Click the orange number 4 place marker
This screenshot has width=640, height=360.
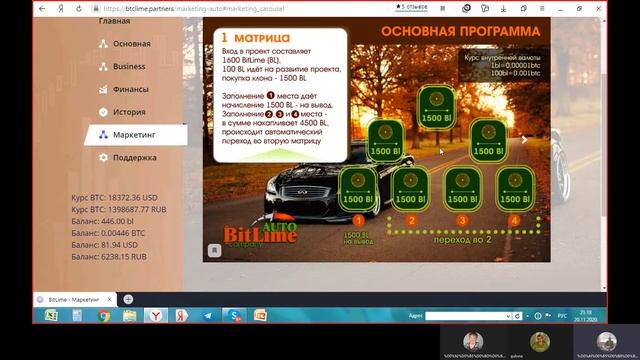(x=514, y=221)
